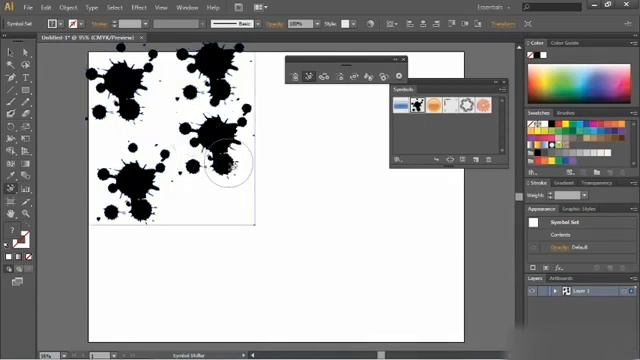
Task: Expand Layer 1 disclosure triangle
Action: pyautogui.click(x=555, y=291)
